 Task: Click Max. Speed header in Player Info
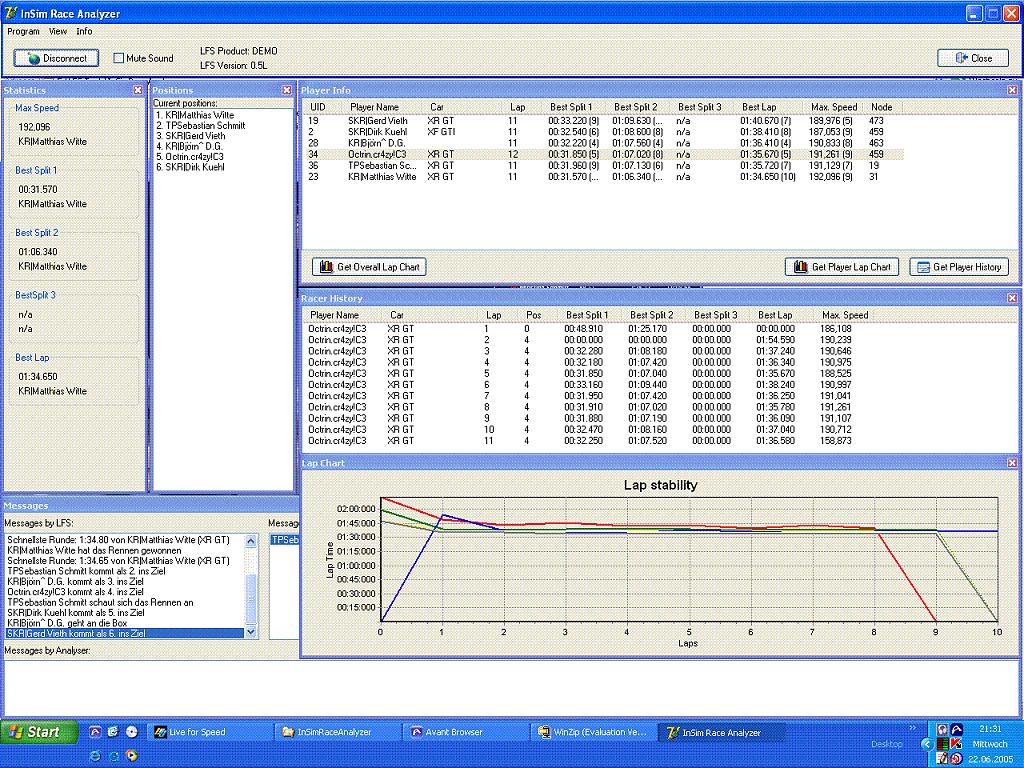(834, 107)
